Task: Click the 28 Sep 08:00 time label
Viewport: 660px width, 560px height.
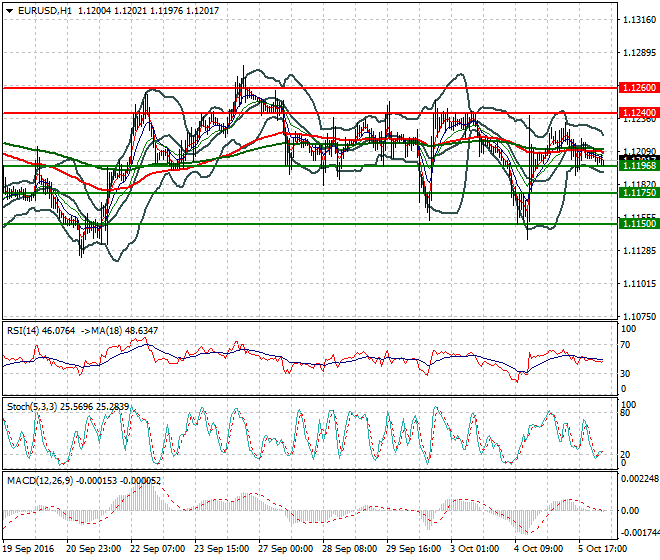Action: coord(350,549)
